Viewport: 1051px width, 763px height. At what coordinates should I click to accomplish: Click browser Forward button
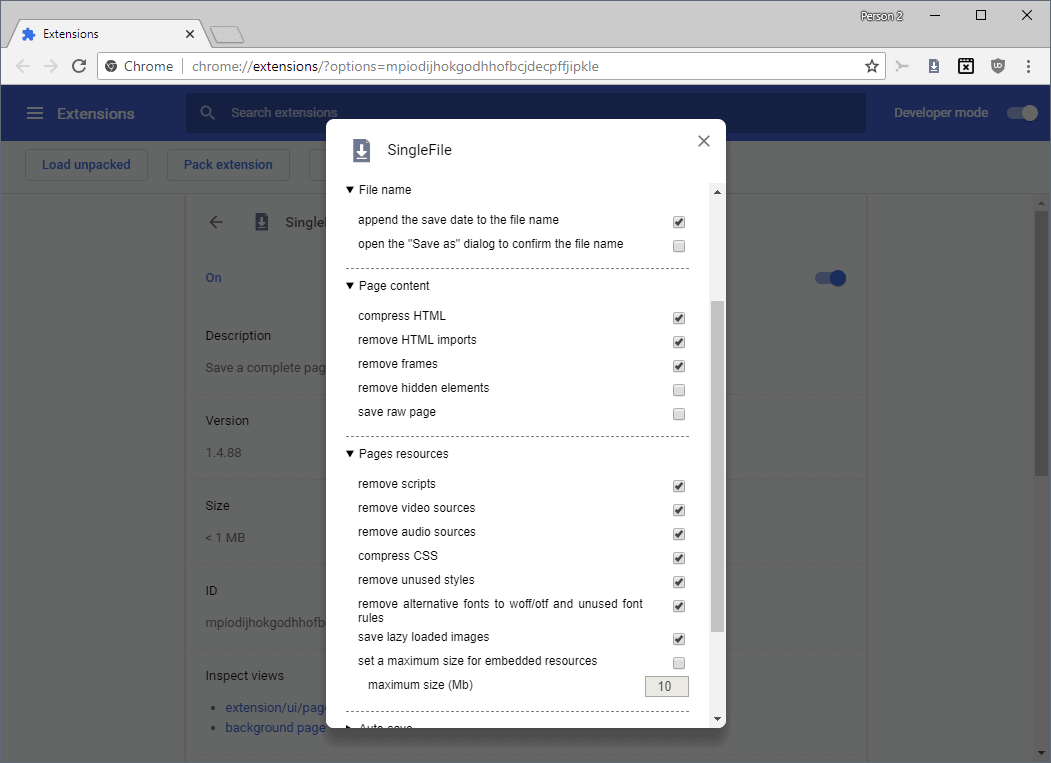point(51,66)
